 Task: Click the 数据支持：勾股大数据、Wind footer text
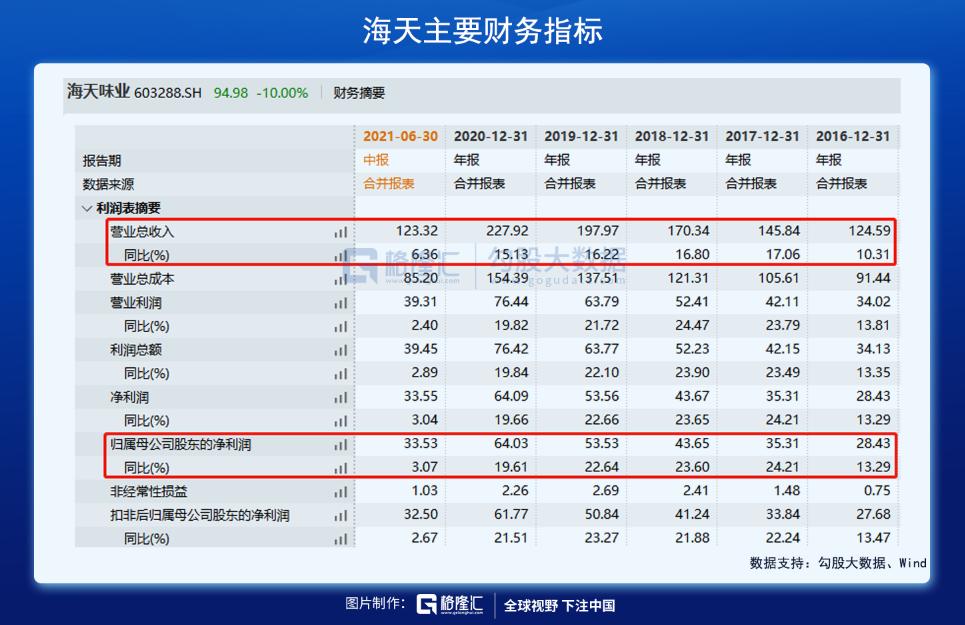coord(838,563)
